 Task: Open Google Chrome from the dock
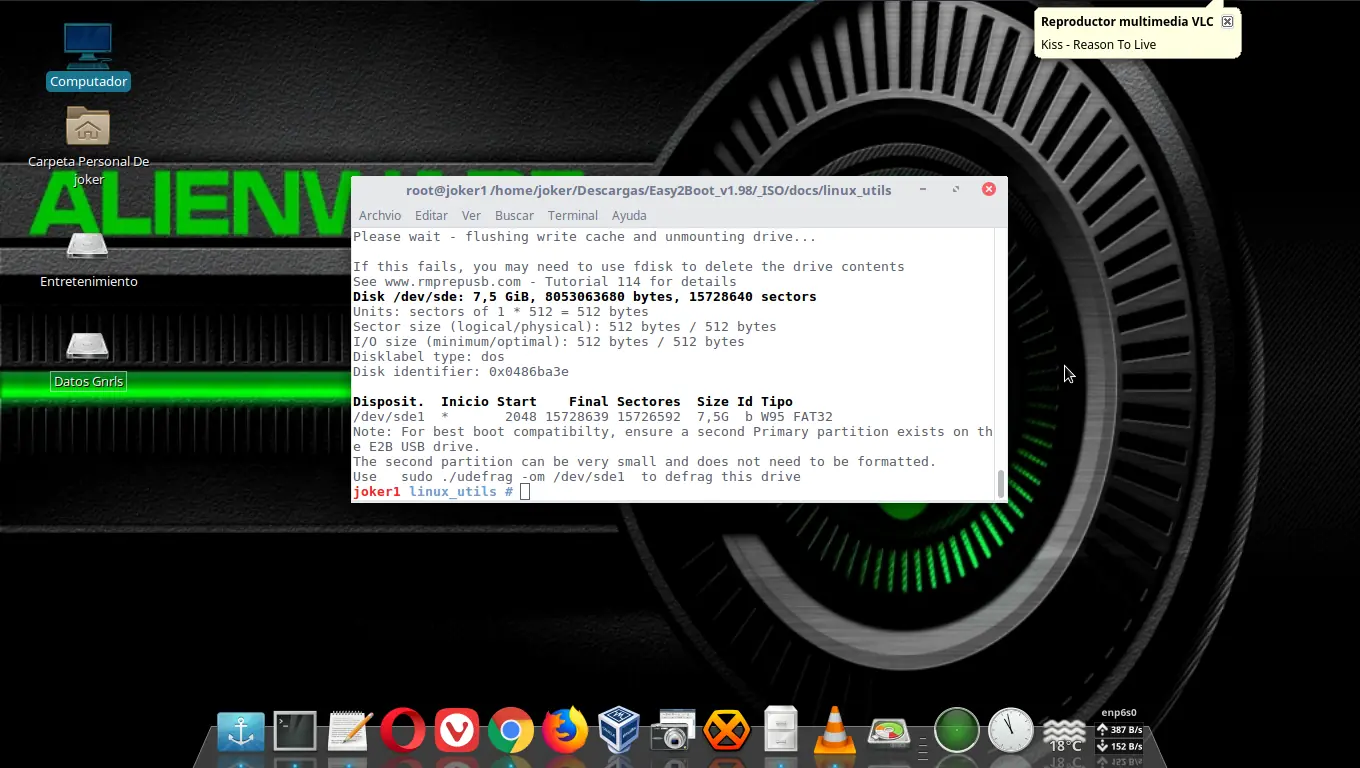511,730
